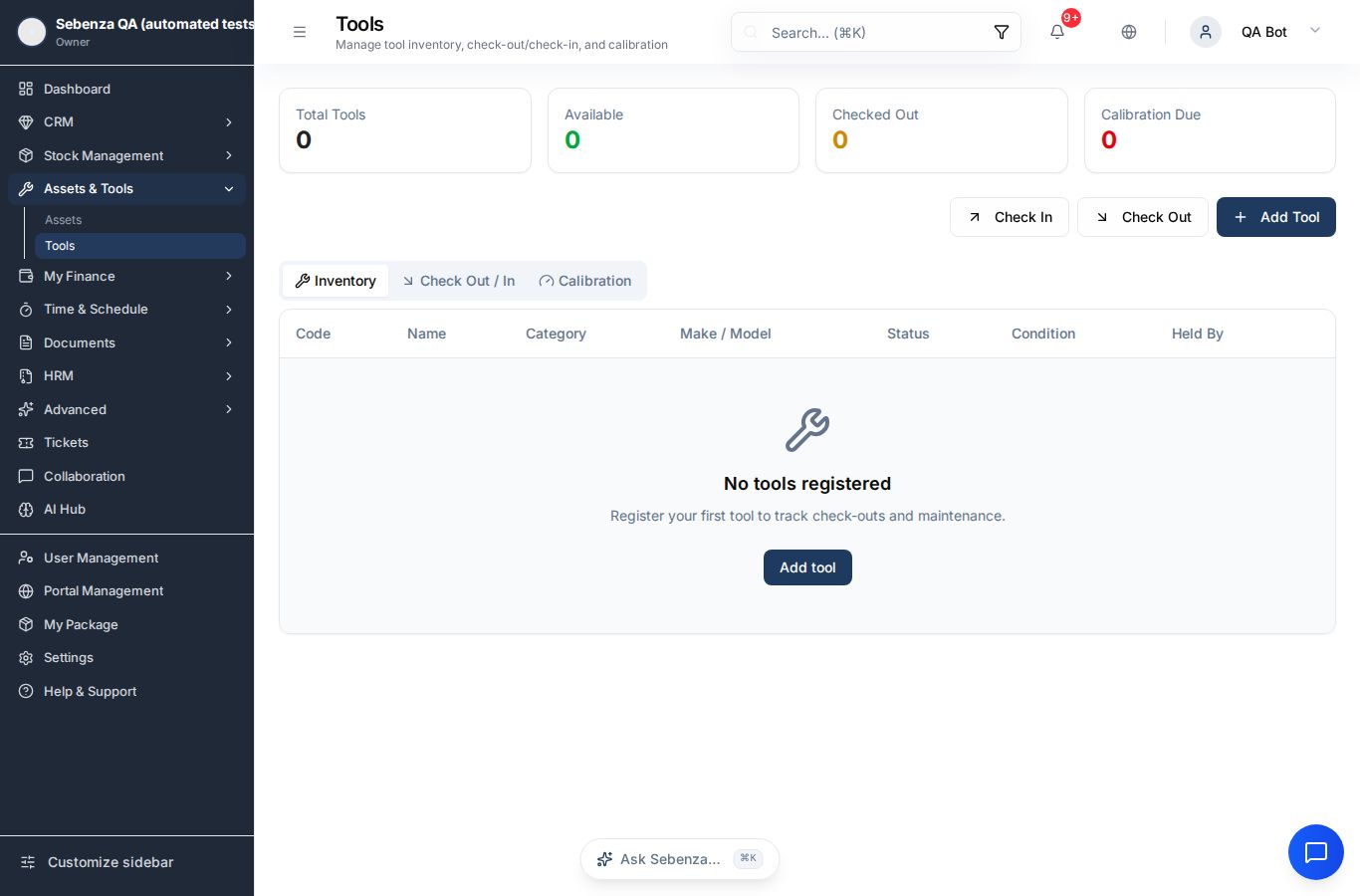Click the HRM sidebar icon
This screenshot has width=1360, height=896.
tap(26, 375)
